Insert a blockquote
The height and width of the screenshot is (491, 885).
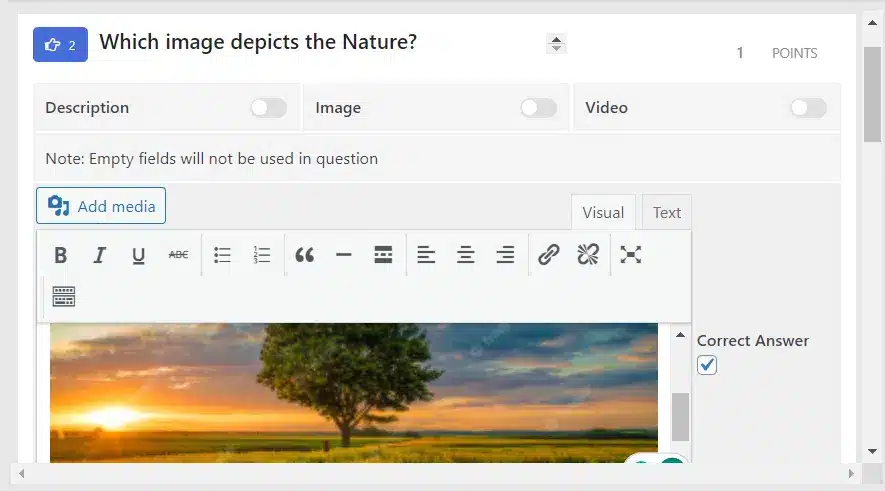[305, 255]
